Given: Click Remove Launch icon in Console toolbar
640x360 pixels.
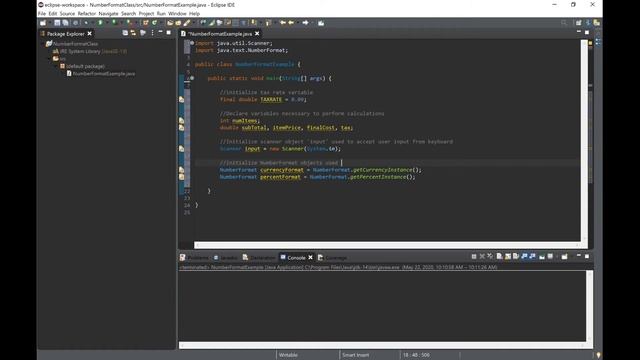Looking at the screenshot, I should (482, 256).
